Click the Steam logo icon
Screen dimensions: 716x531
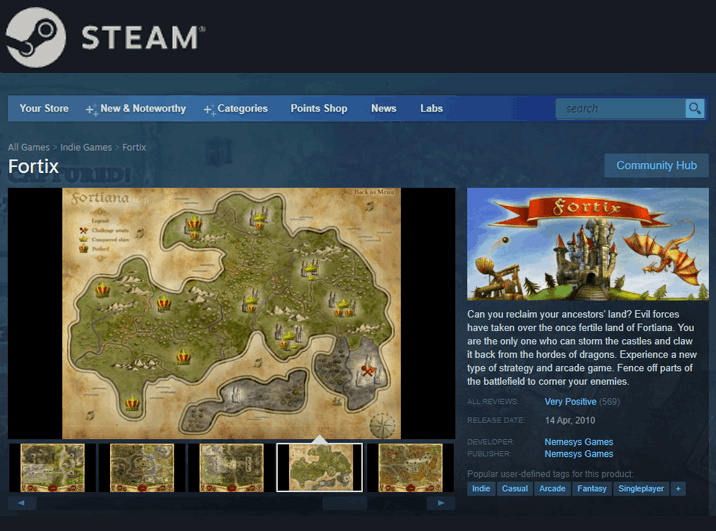[36, 37]
